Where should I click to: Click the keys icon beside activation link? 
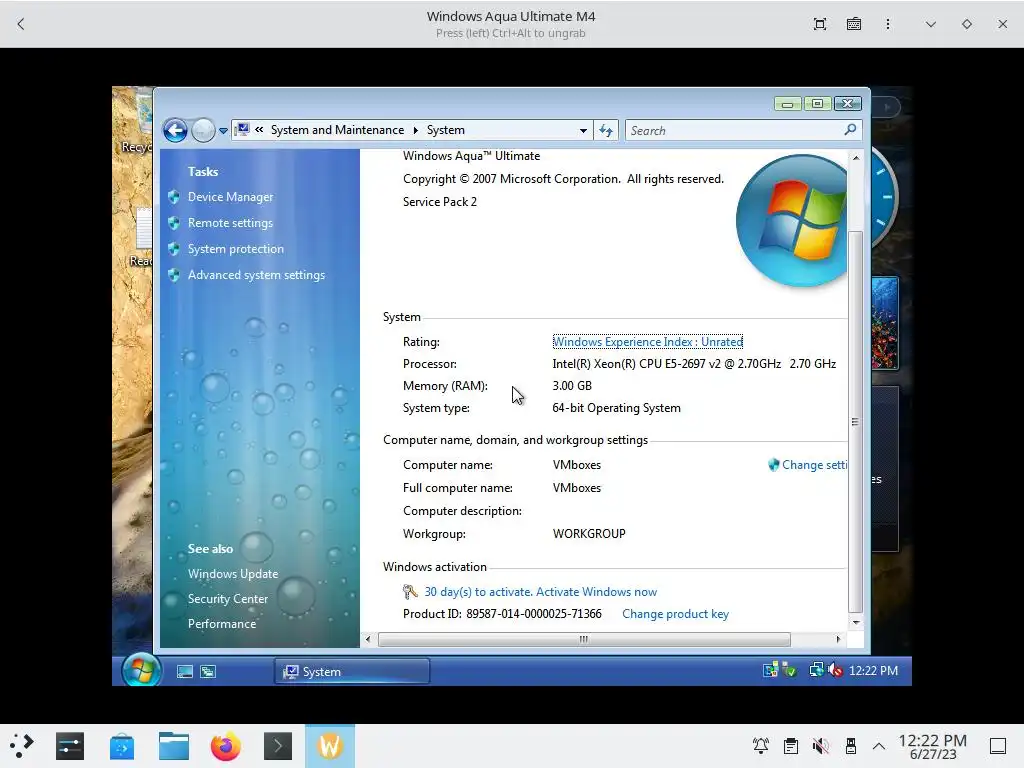[x=410, y=592]
